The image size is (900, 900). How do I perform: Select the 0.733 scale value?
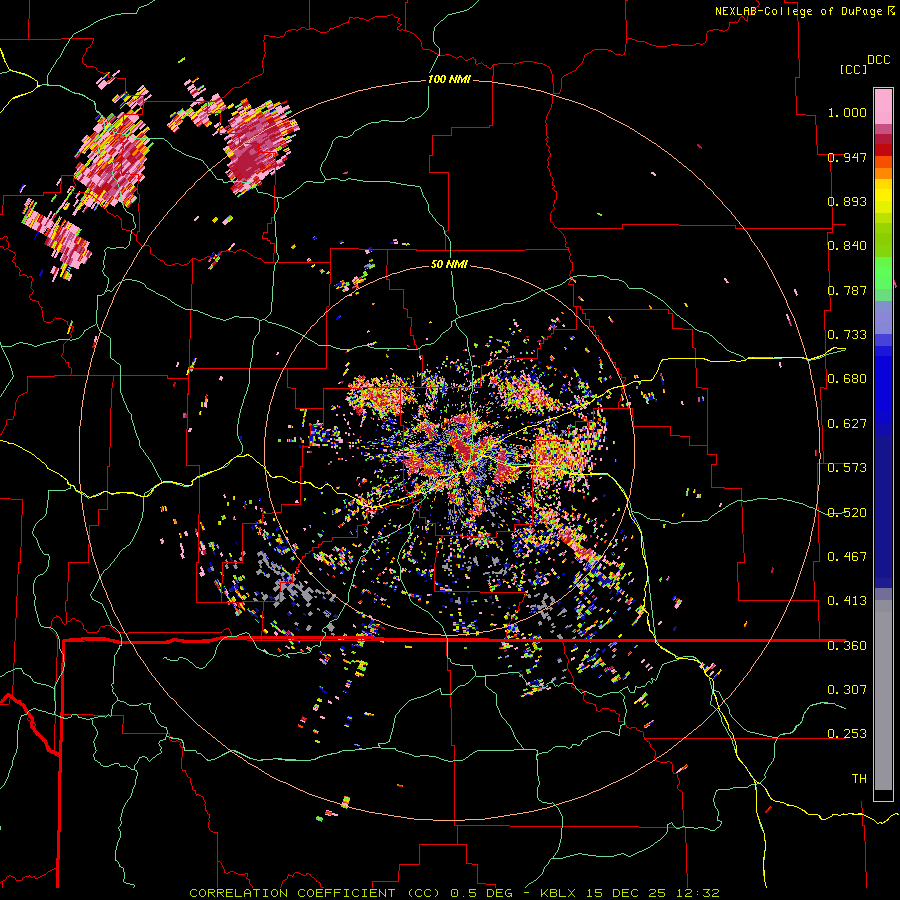pyautogui.click(x=847, y=335)
